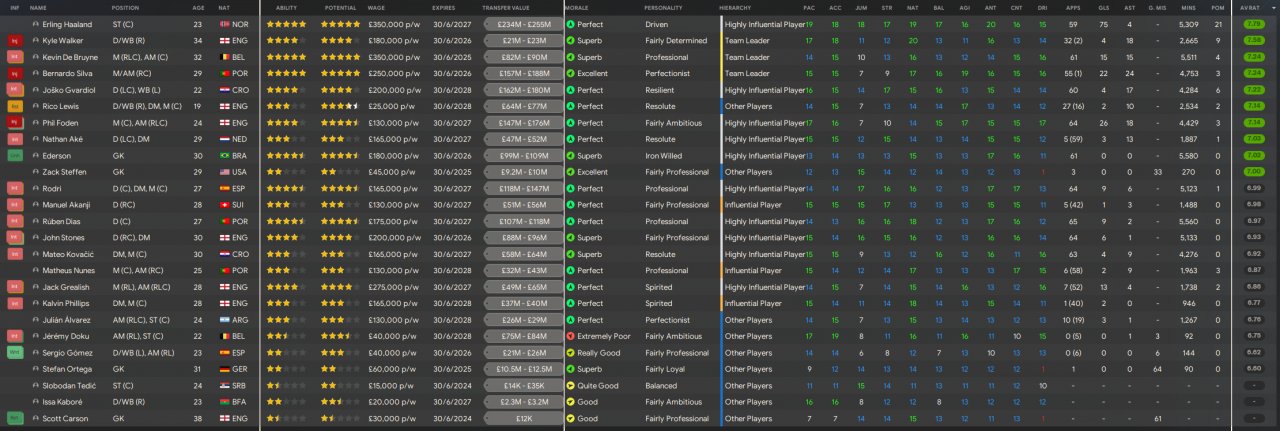Sort by the GLS column header
1280x431 pixels.
(x=1102, y=7)
